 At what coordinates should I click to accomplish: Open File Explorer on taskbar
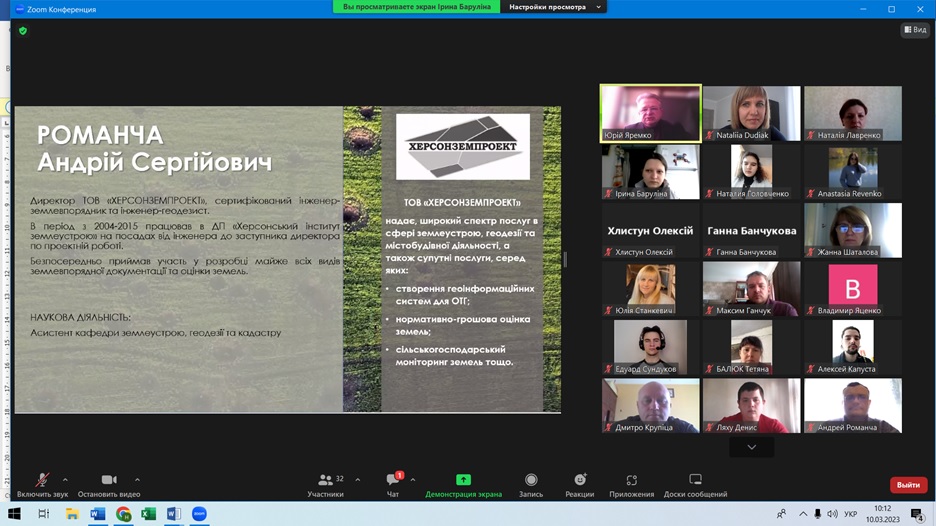pyautogui.click(x=72, y=513)
